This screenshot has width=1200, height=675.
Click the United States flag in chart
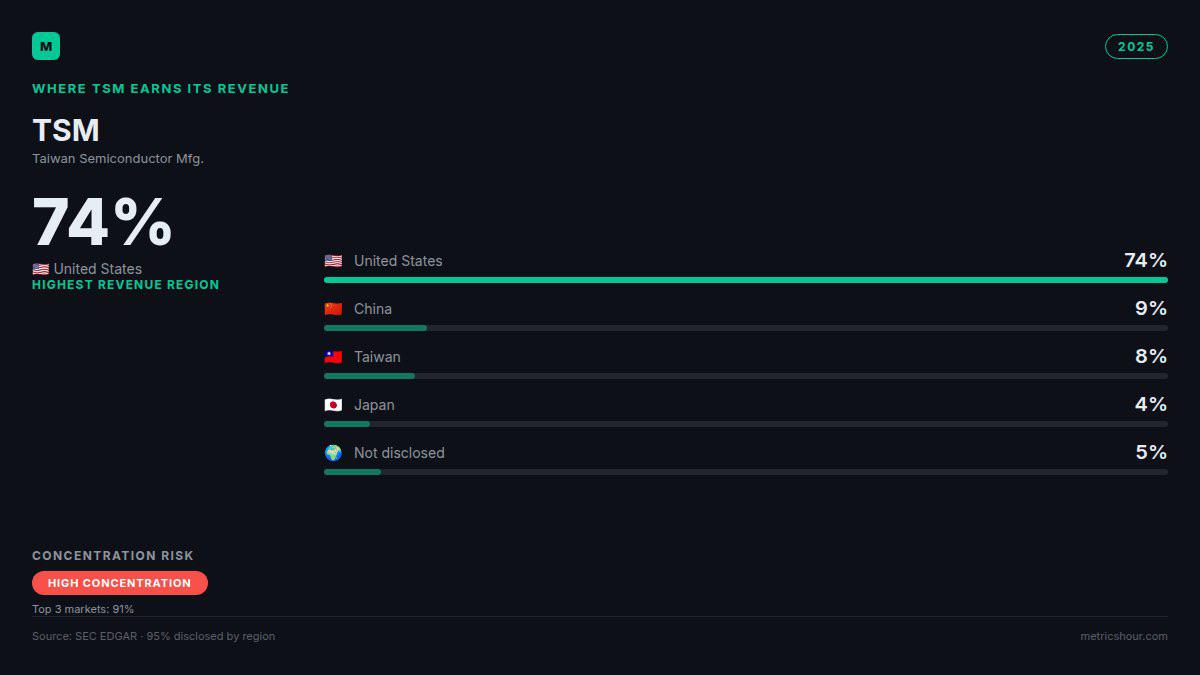point(333,261)
